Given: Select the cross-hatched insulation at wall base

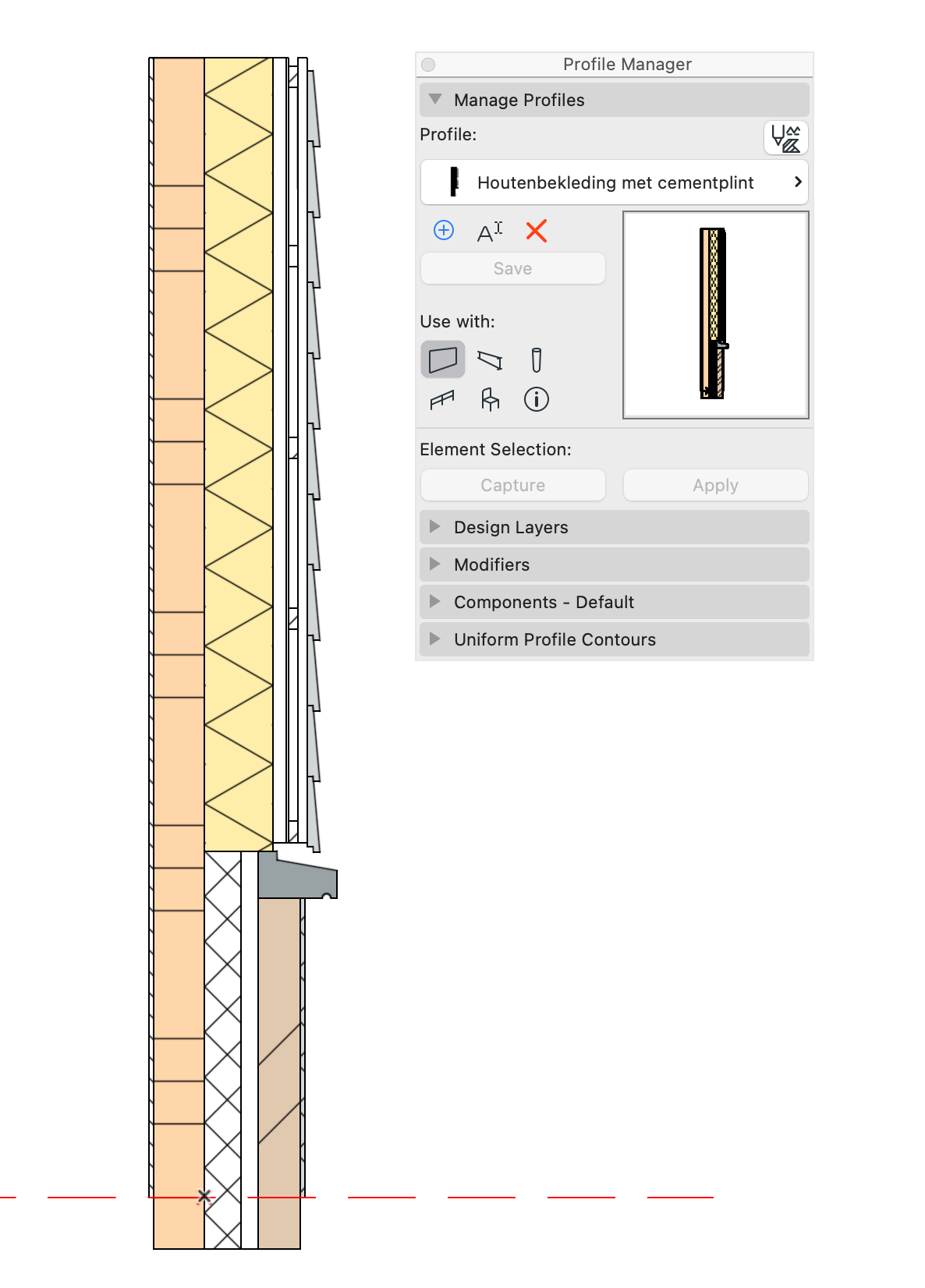Looking at the screenshot, I should tap(223, 1049).
